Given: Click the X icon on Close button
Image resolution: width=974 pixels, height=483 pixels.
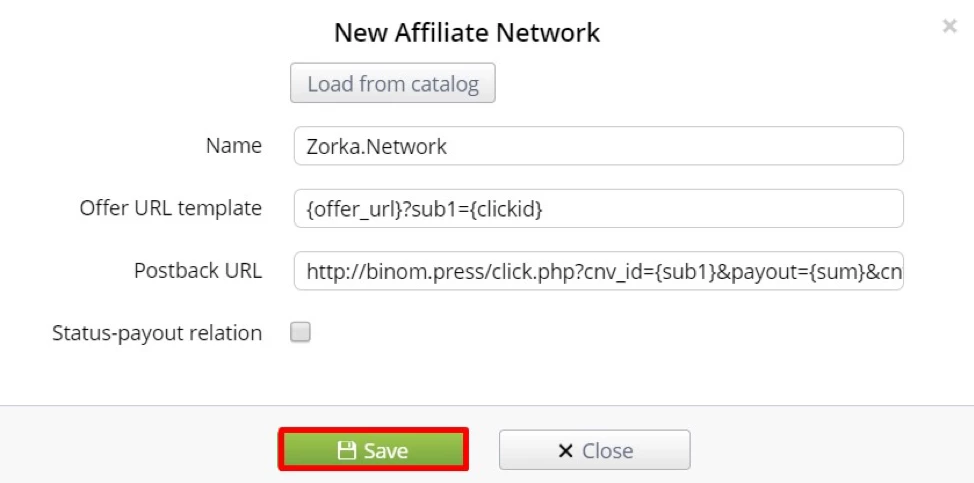Looking at the screenshot, I should (565, 451).
